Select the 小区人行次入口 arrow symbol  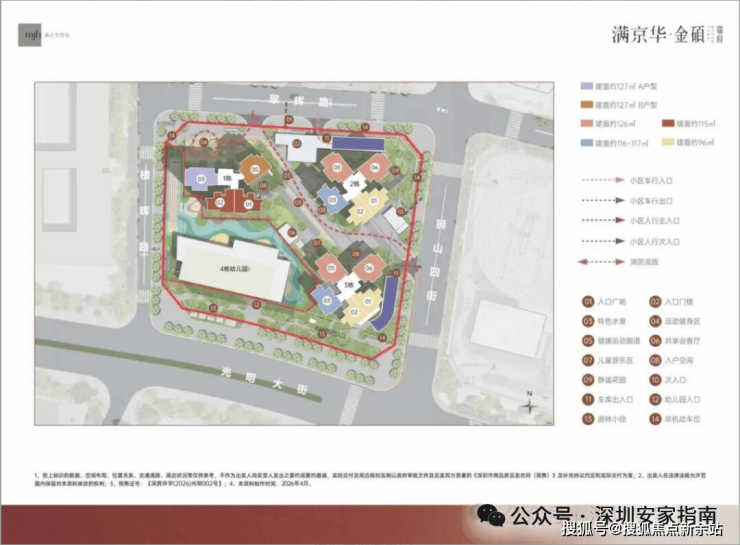pos(603,241)
